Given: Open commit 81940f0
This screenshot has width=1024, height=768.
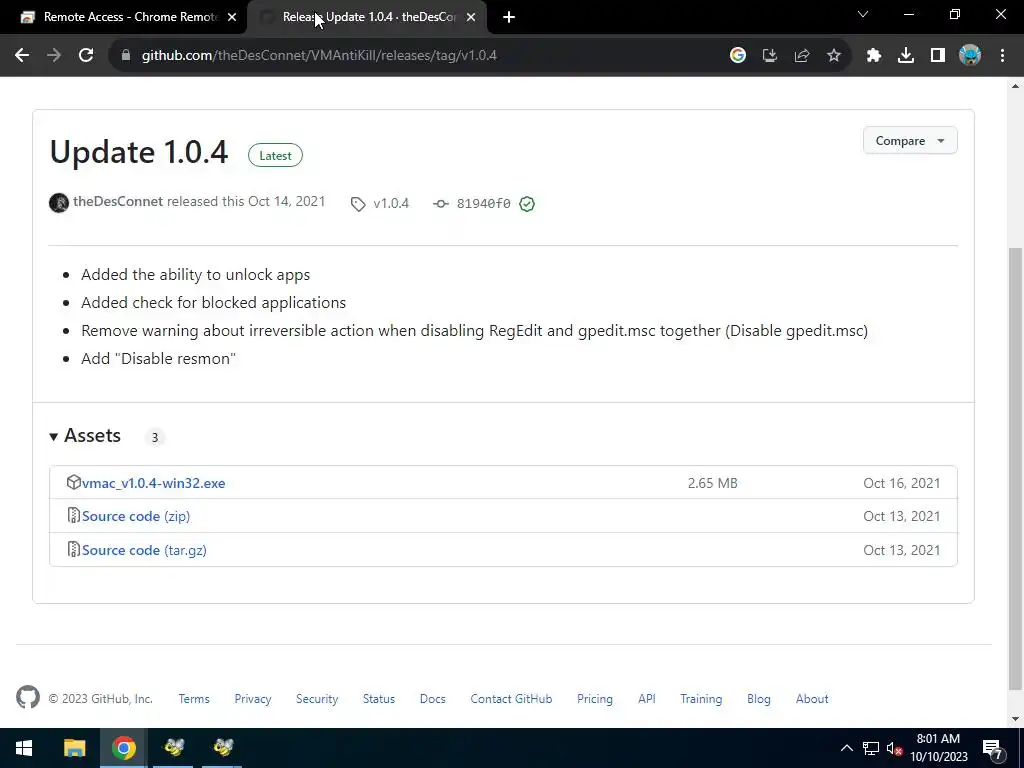Looking at the screenshot, I should tap(483, 204).
